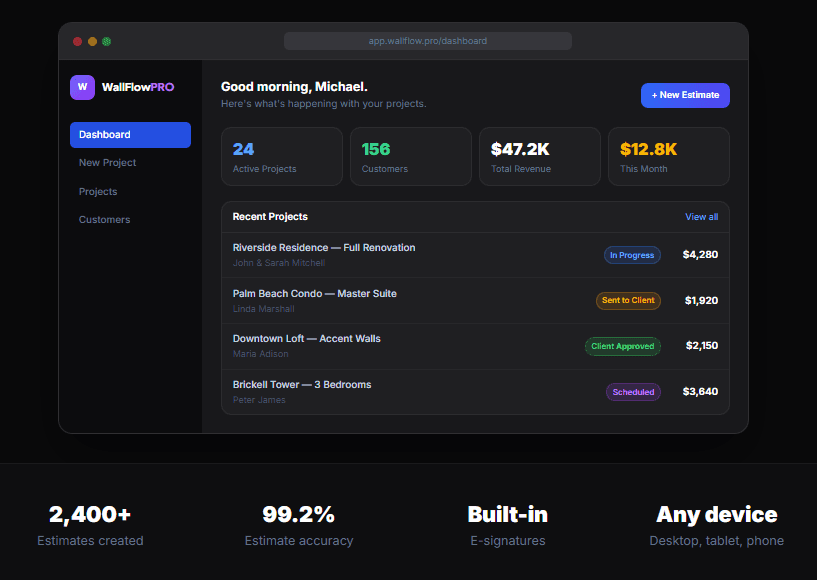Click the Sent to Client status badge
The width and height of the screenshot is (817, 580).
pos(628,301)
